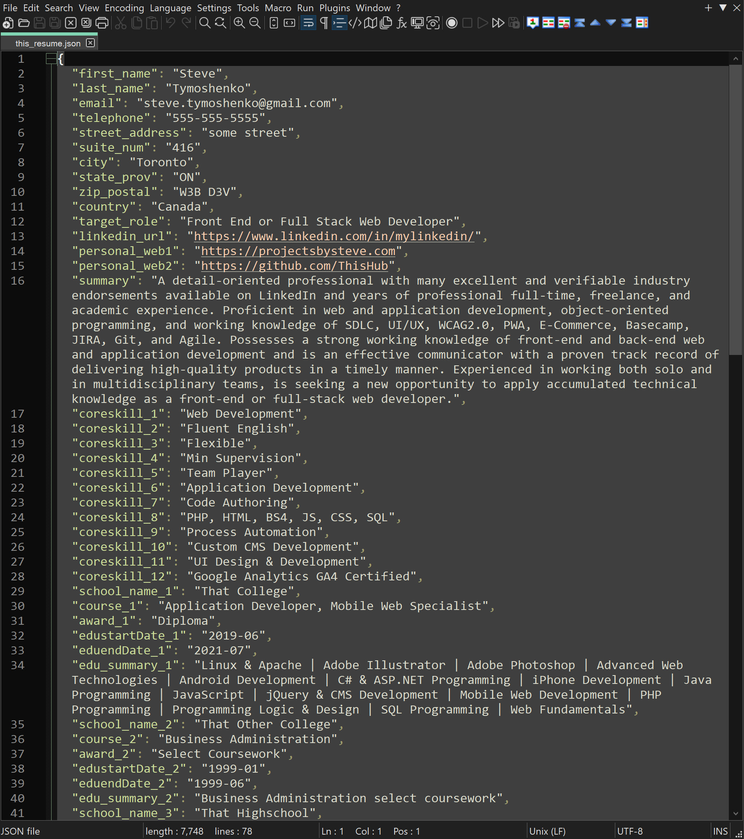Image resolution: width=744 pixels, height=839 pixels.
Task: Create a new file via toolbar icon
Action: (x=8, y=23)
